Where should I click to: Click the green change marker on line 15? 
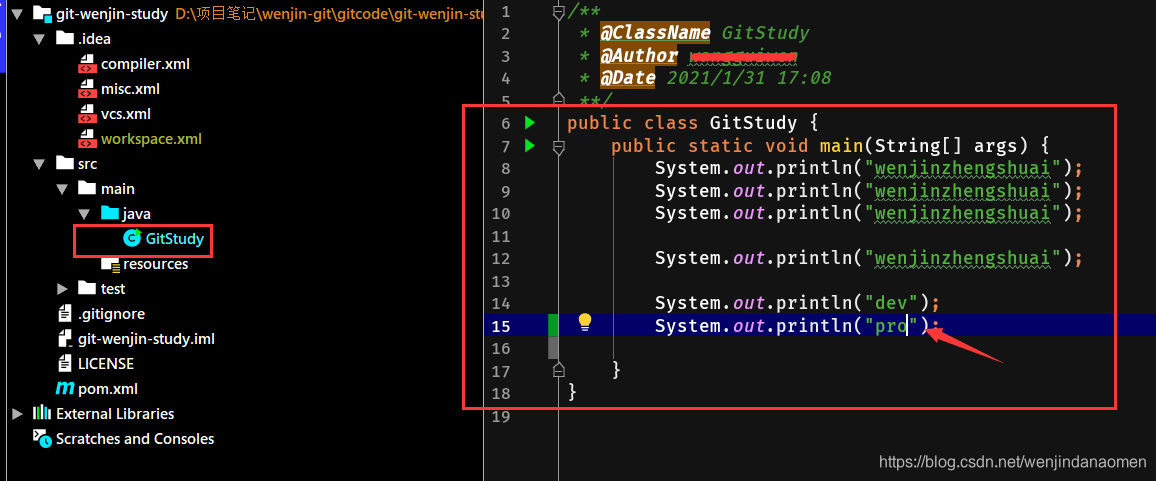coord(554,325)
